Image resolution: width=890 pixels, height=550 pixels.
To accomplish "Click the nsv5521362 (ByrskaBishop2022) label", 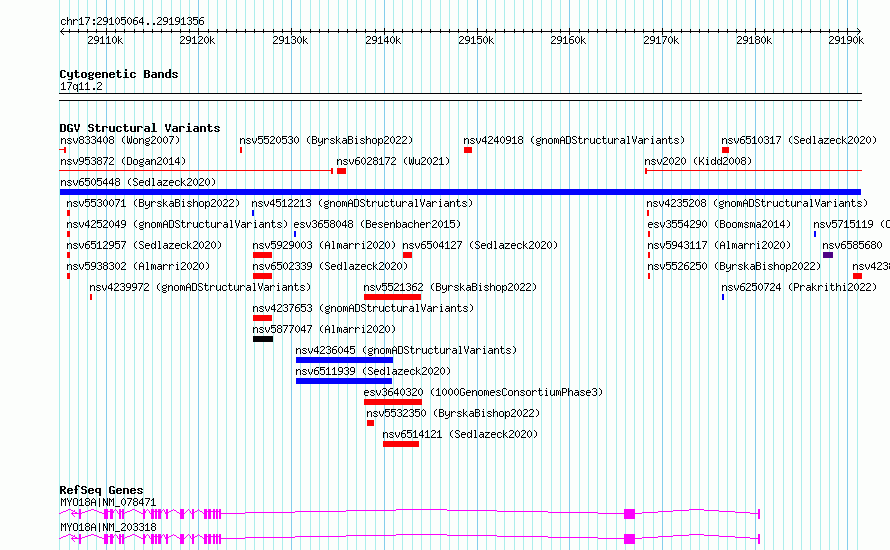I will coord(450,287).
